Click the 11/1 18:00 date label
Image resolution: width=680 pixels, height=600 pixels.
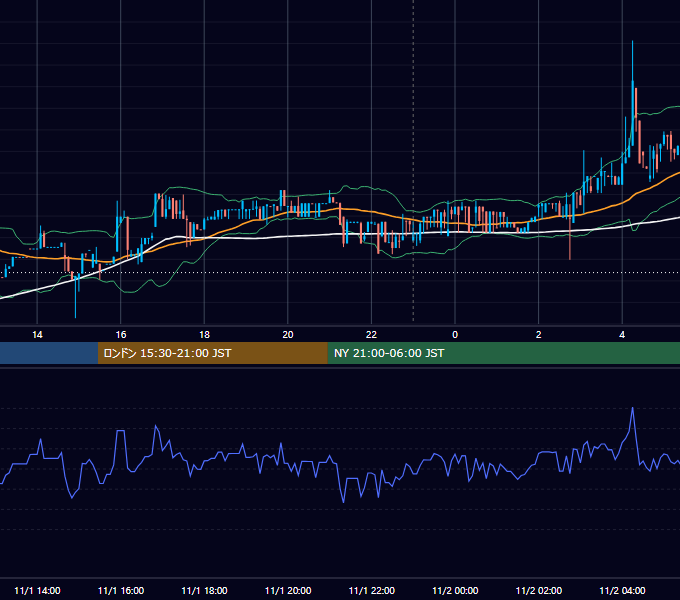(204, 590)
